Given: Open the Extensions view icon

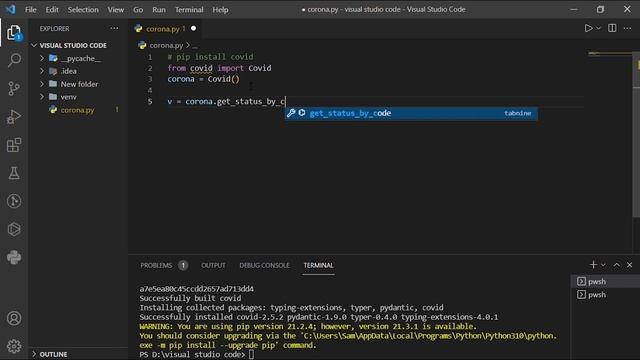Looking at the screenshot, I should coord(14,145).
